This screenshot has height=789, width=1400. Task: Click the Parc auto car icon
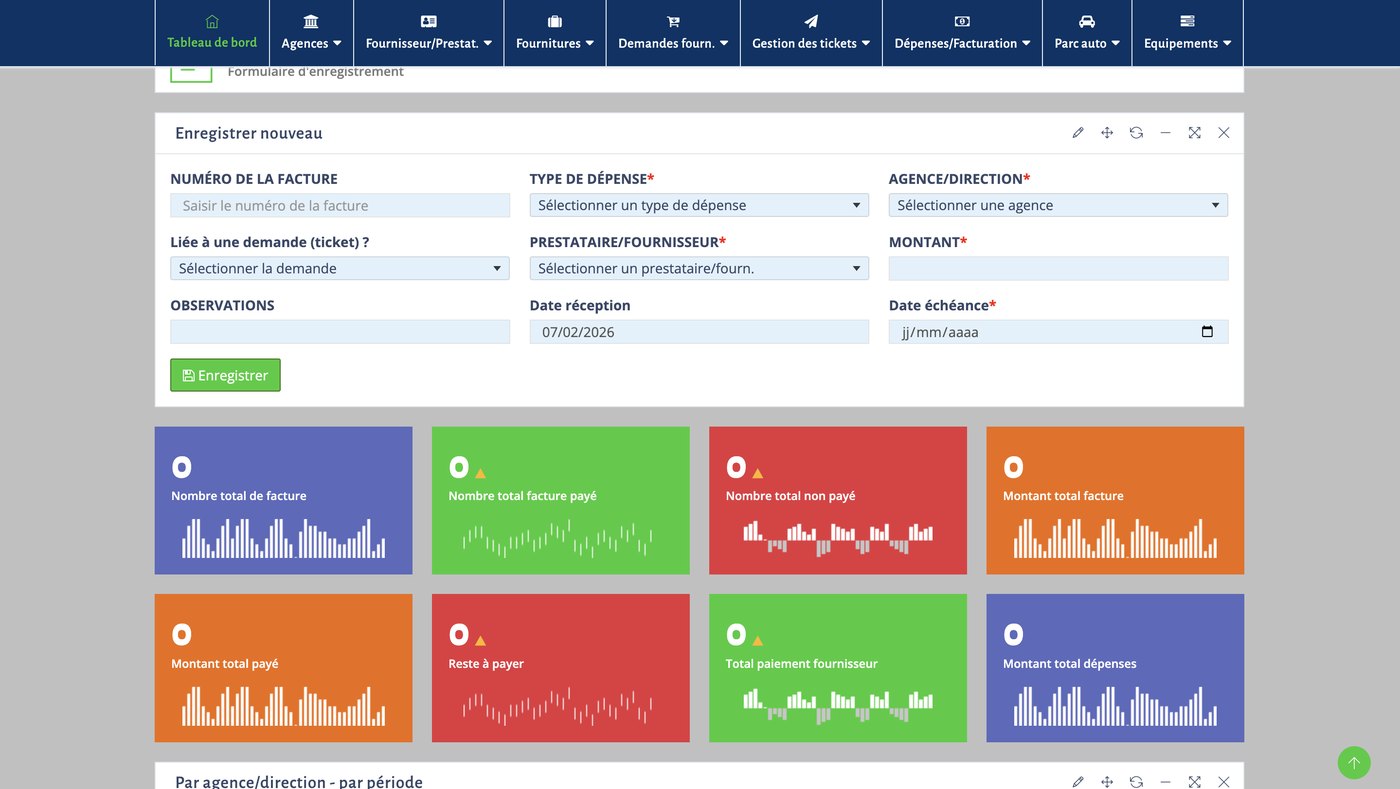point(1087,21)
